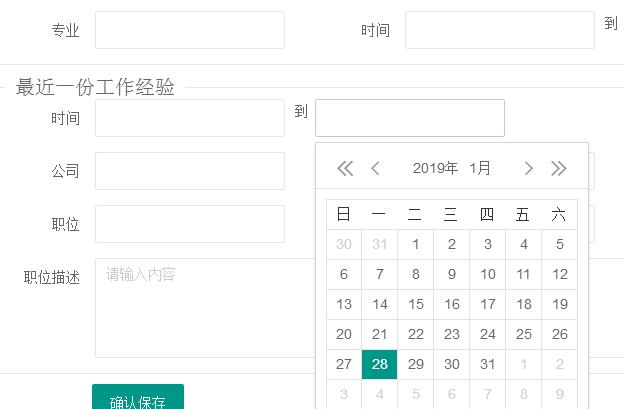Select January 21 in calendar
This screenshot has width=624, height=409.
[x=380, y=334]
